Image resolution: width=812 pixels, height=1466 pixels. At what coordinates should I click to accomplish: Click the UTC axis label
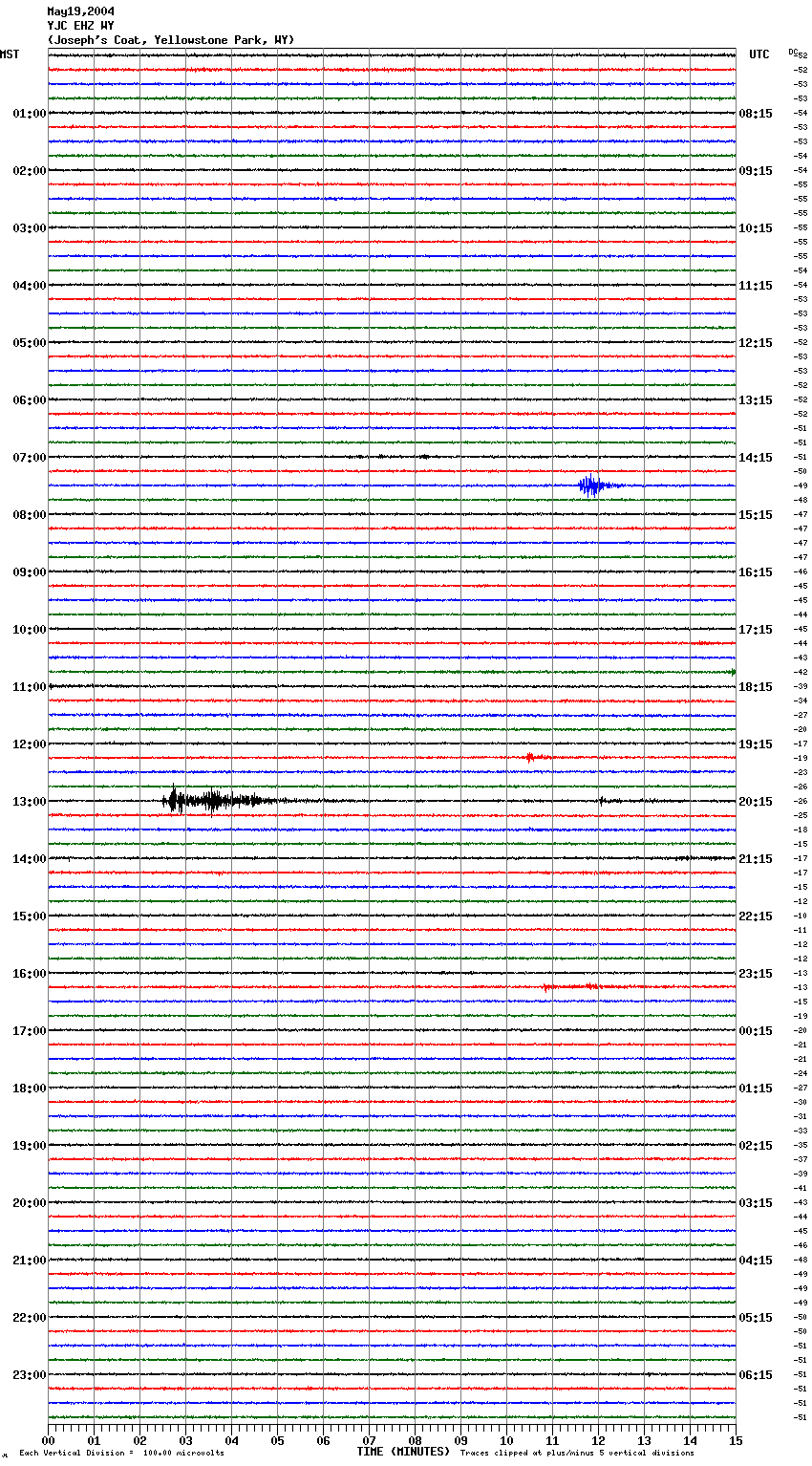coord(759,54)
